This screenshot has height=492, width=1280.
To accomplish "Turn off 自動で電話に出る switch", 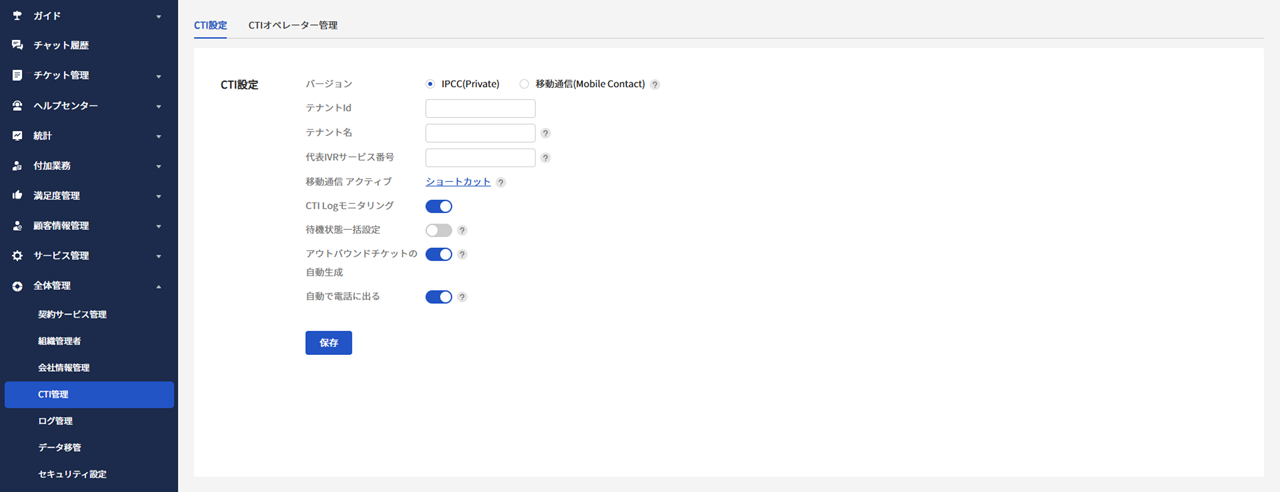I will pyautogui.click(x=439, y=297).
